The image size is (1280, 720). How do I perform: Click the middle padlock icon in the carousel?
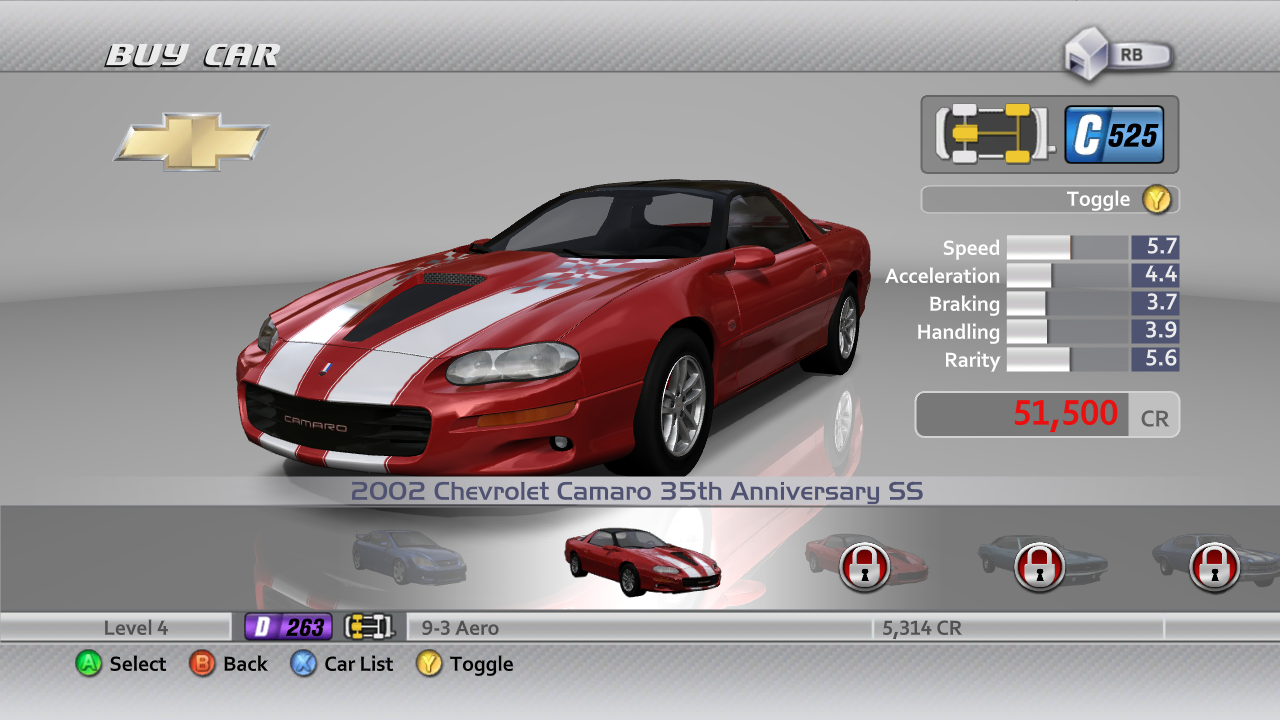(x=1038, y=567)
